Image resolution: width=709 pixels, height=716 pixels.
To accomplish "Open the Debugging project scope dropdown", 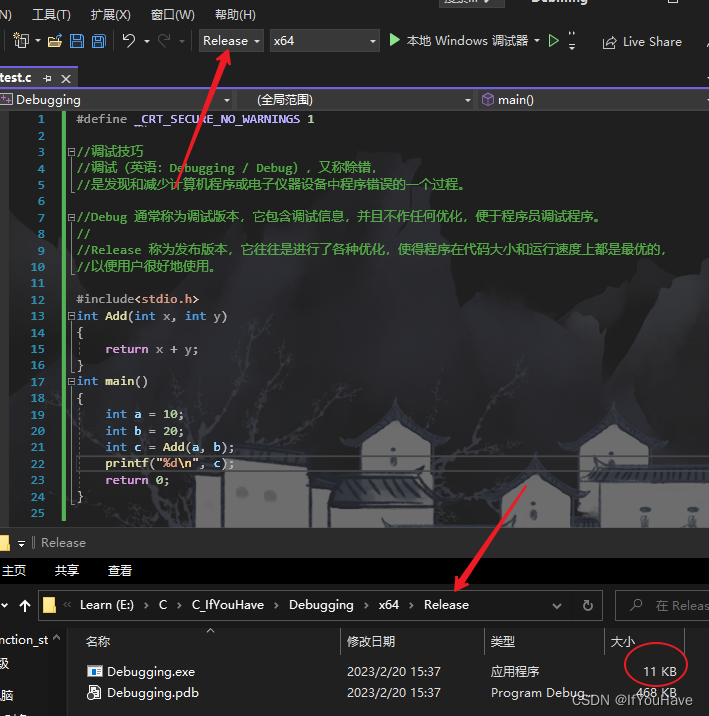I will click(x=227, y=100).
